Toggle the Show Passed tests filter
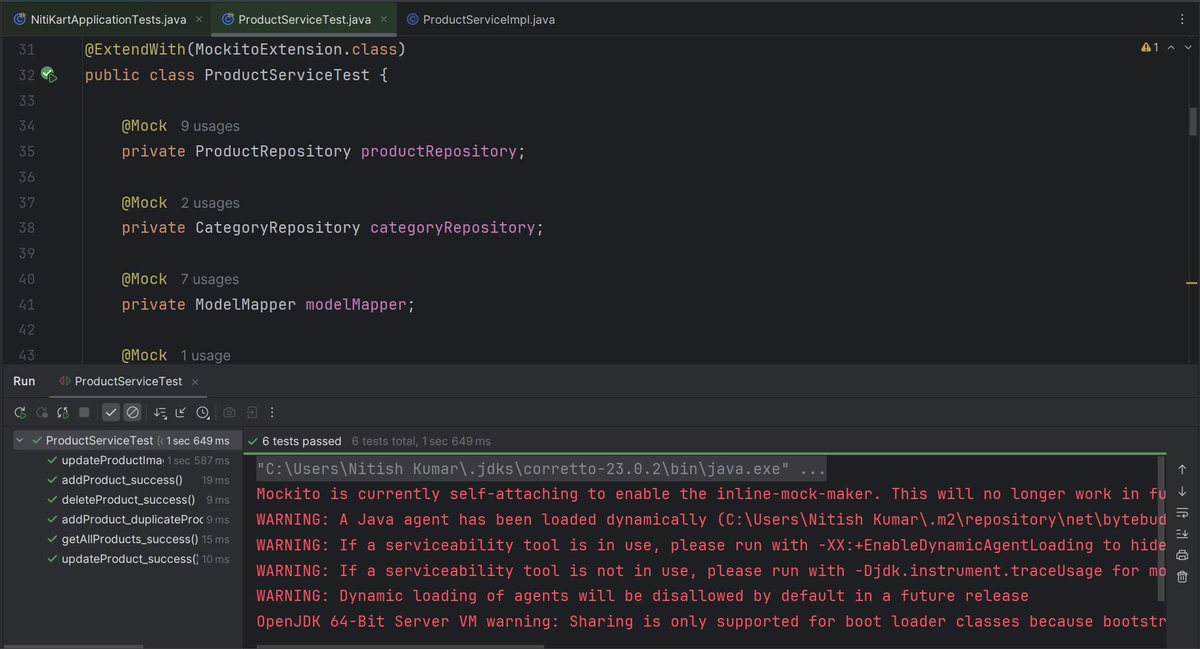Screen dimensions: 1200x649 (x=111, y=412)
